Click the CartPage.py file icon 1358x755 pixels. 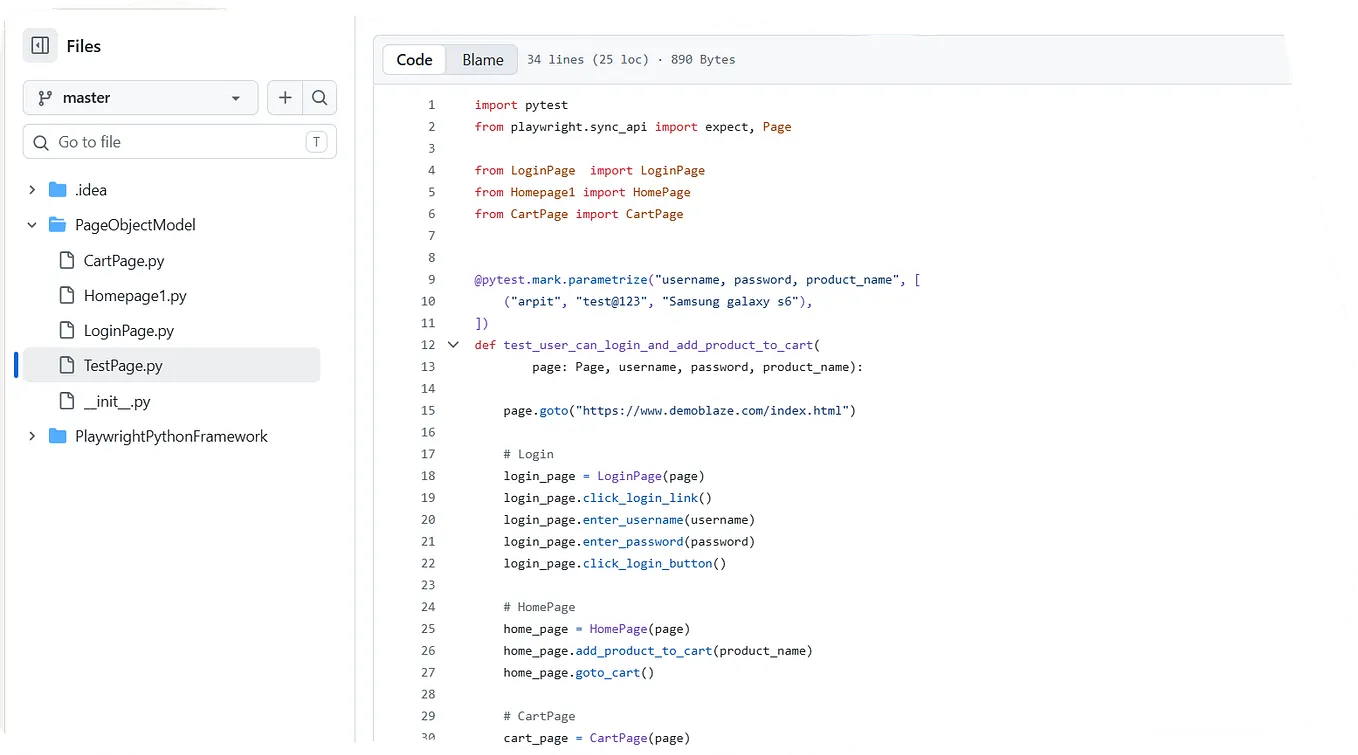(x=67, y=261)
